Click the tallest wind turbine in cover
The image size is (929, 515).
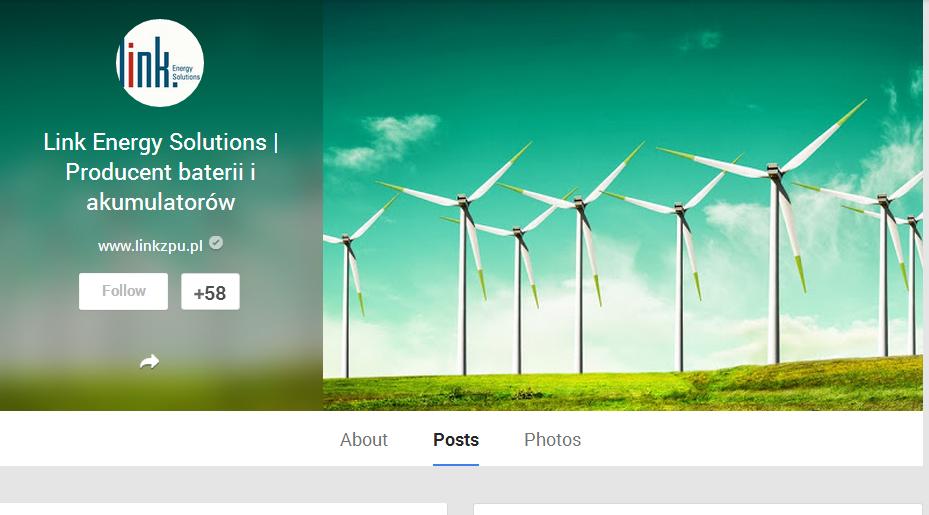774,237
